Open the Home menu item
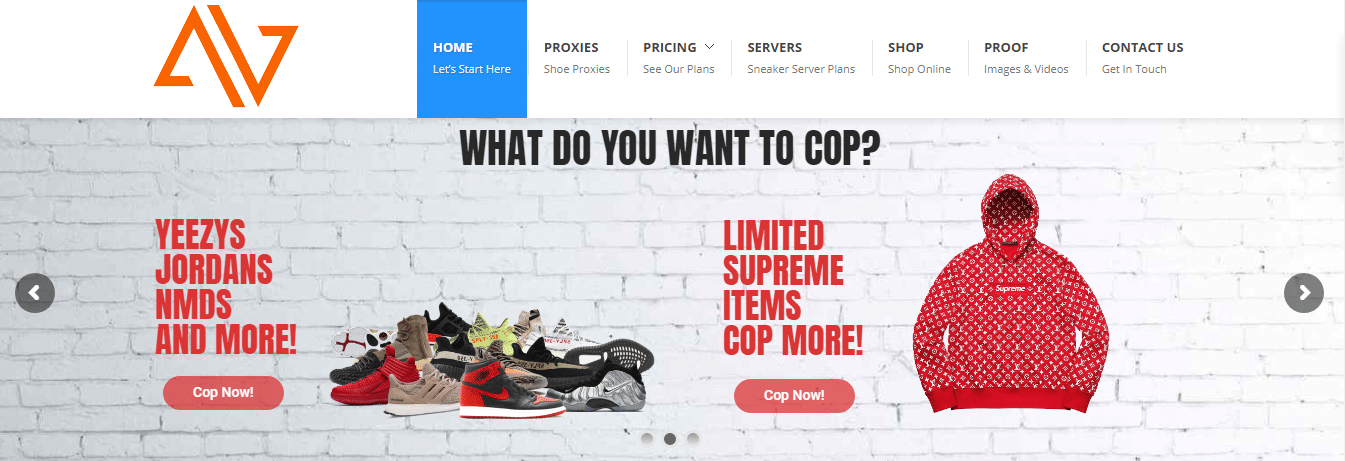 pyautogui.click(x=472, y=58)
